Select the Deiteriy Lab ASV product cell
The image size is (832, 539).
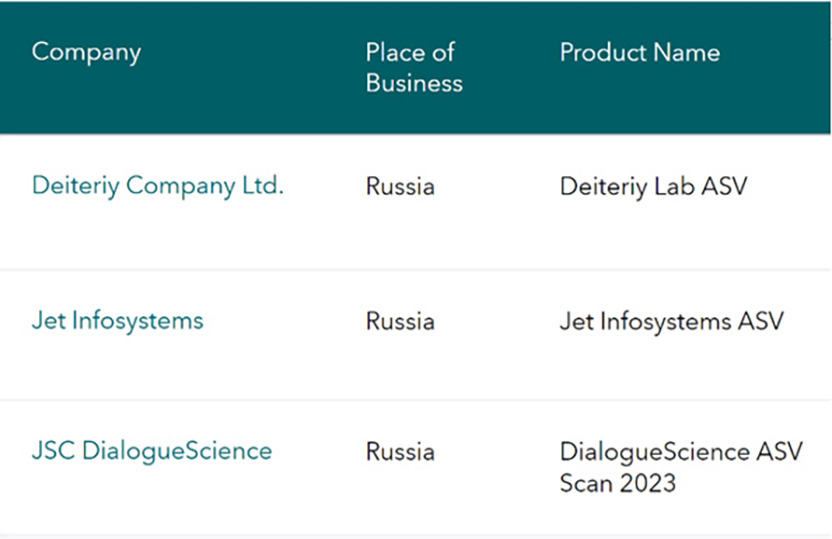tap(654, 187)
